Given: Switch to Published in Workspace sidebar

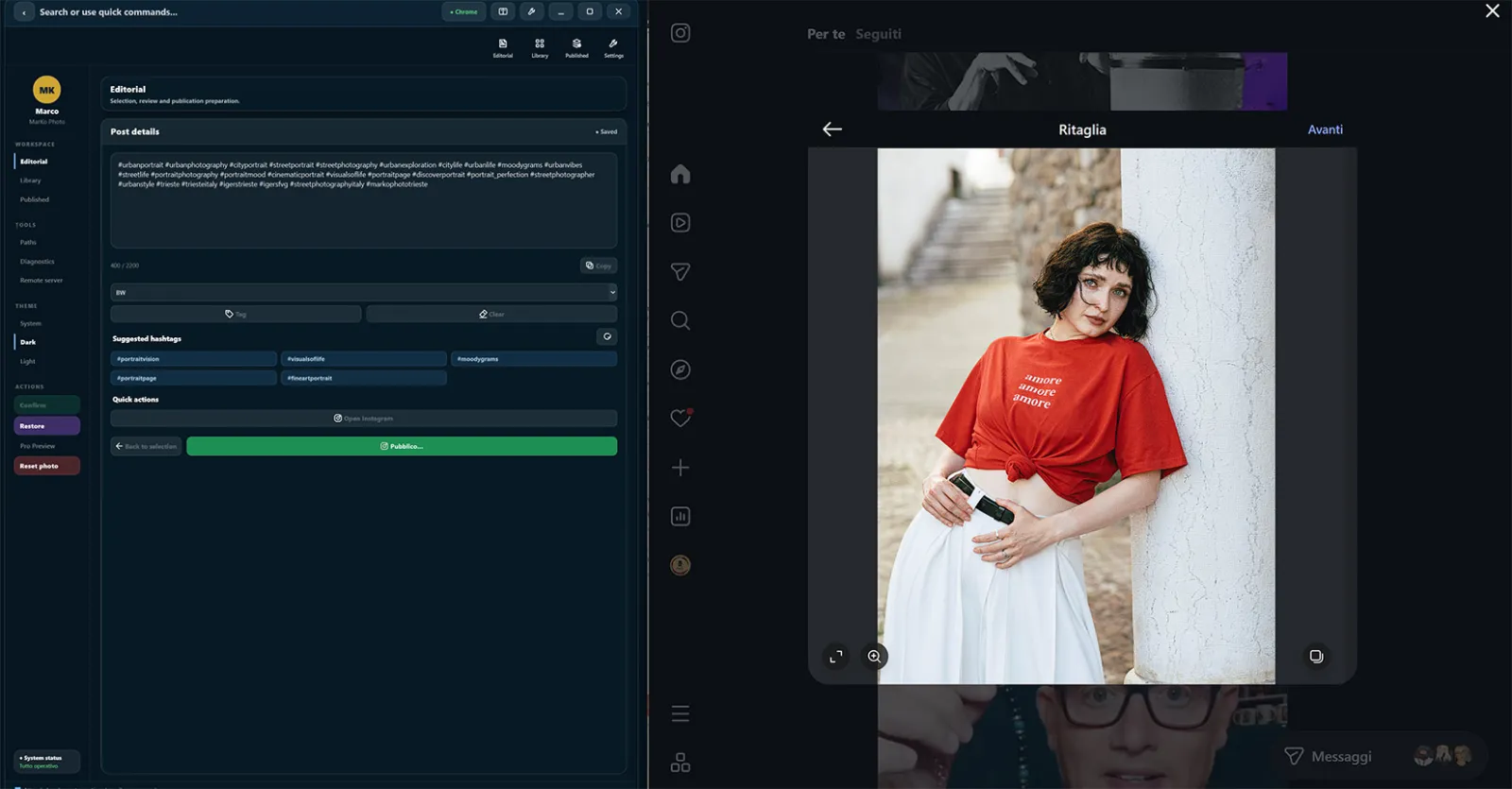Looking at the screenshot, I should (34, 199).
